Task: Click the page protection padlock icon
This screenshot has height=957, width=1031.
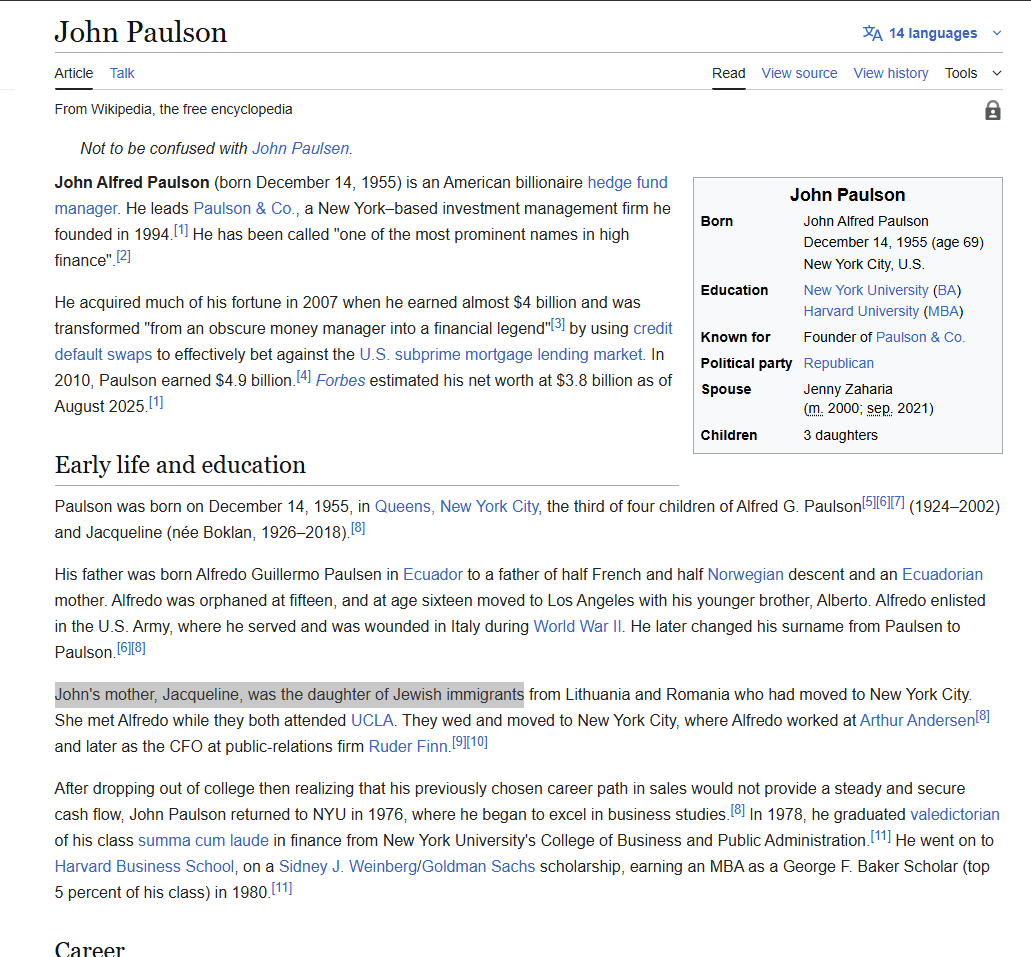Action: pyautogui.click(x=992, y=110)
